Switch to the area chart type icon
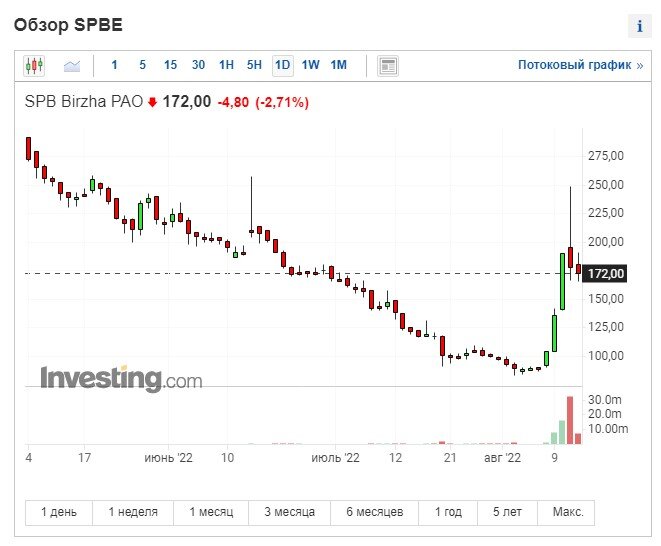The image size is (661, 546). [72, 66]
